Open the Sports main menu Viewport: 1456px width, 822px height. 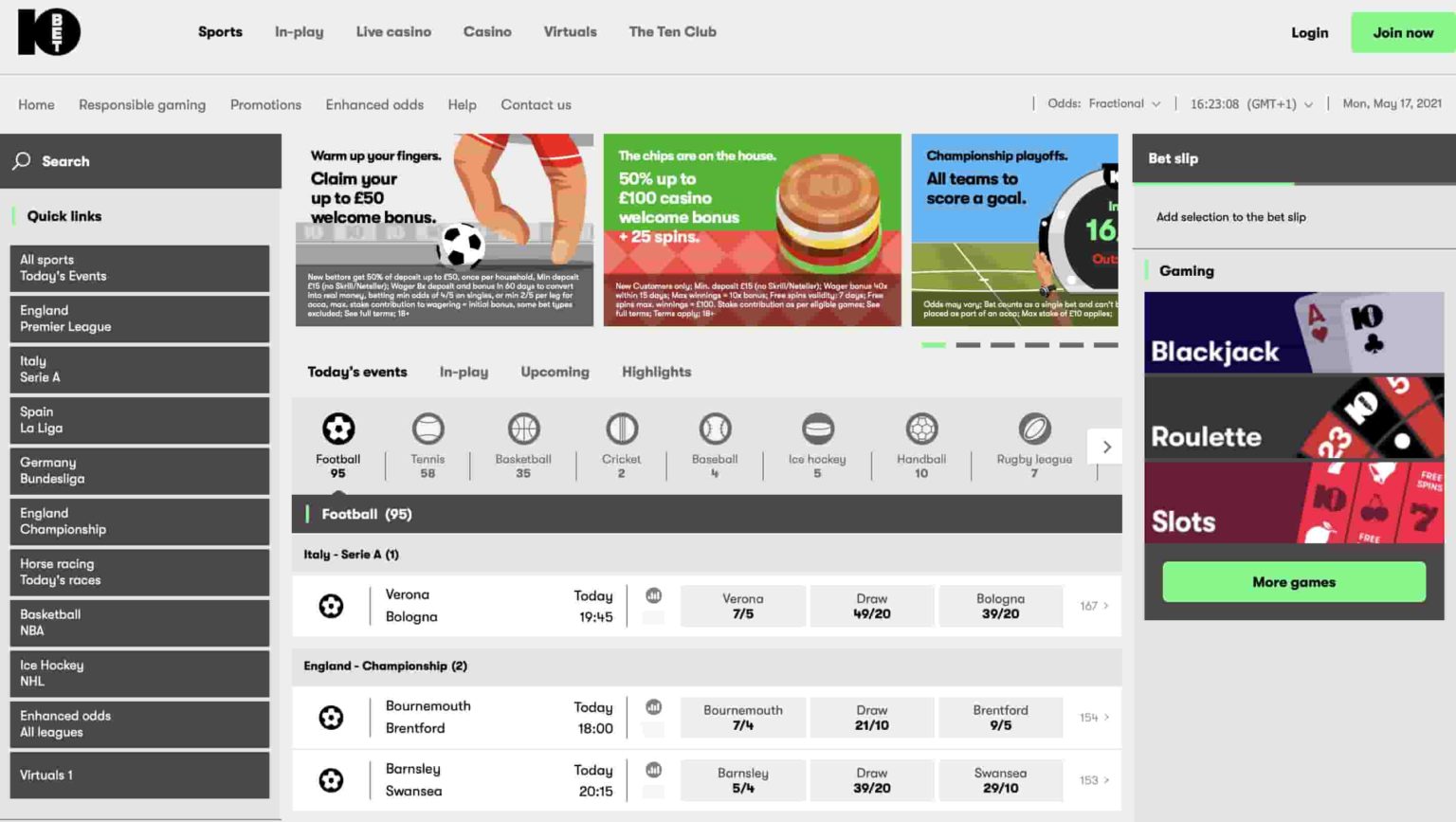[220, 32]
